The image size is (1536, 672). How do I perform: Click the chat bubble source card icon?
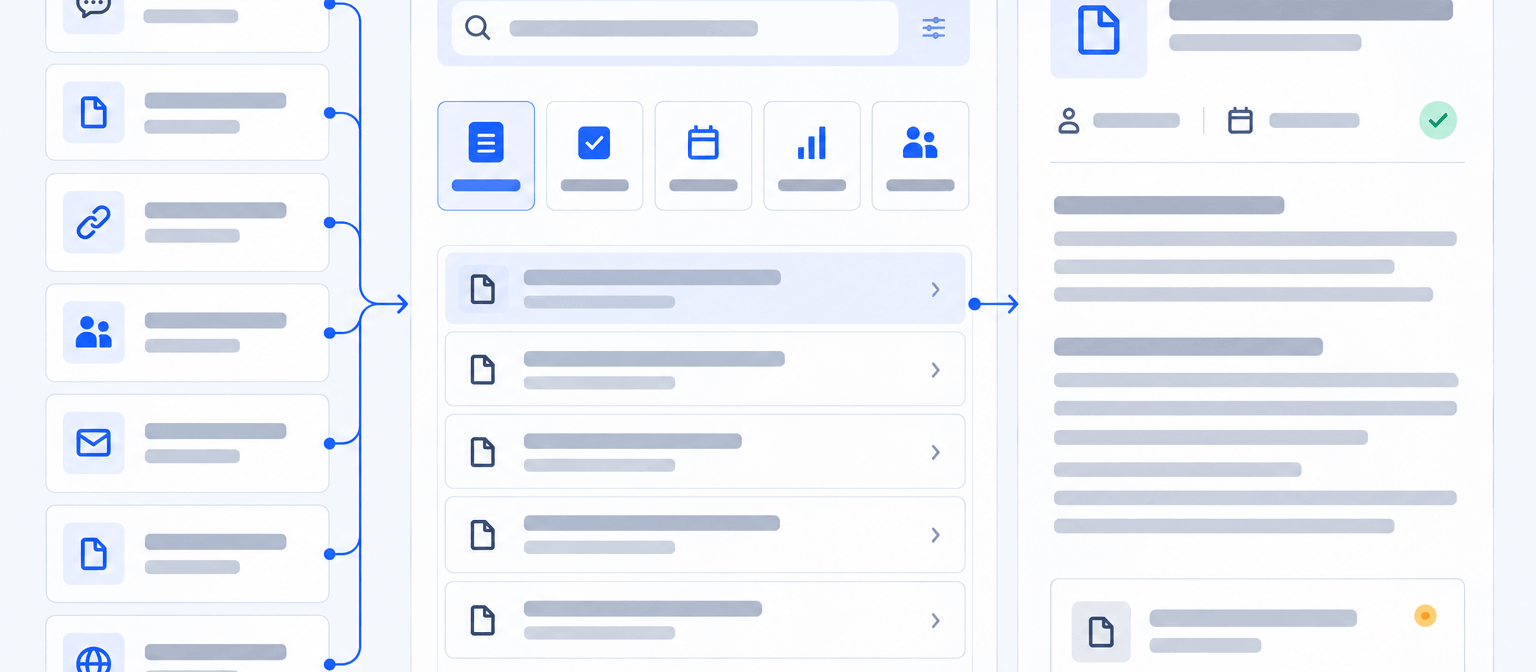coord(94,10)
